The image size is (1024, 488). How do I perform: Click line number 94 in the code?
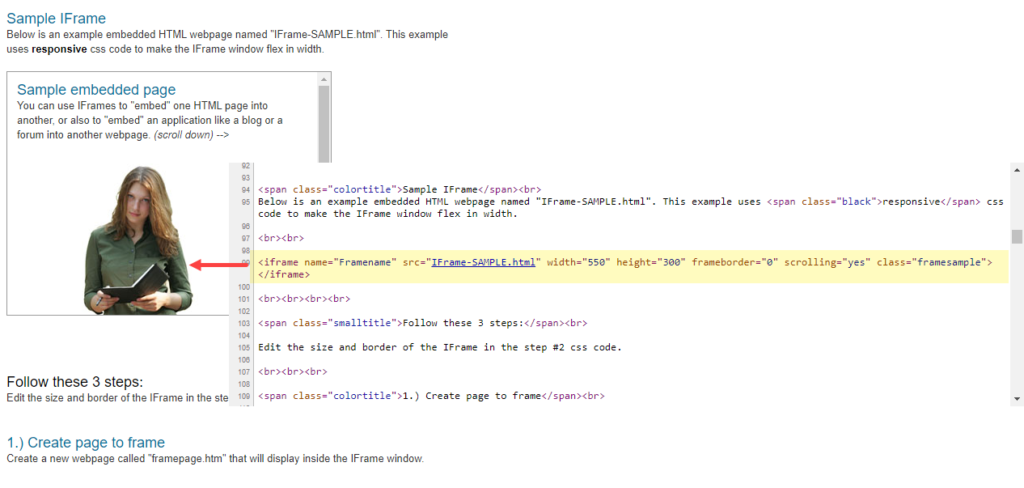[246, 189]
